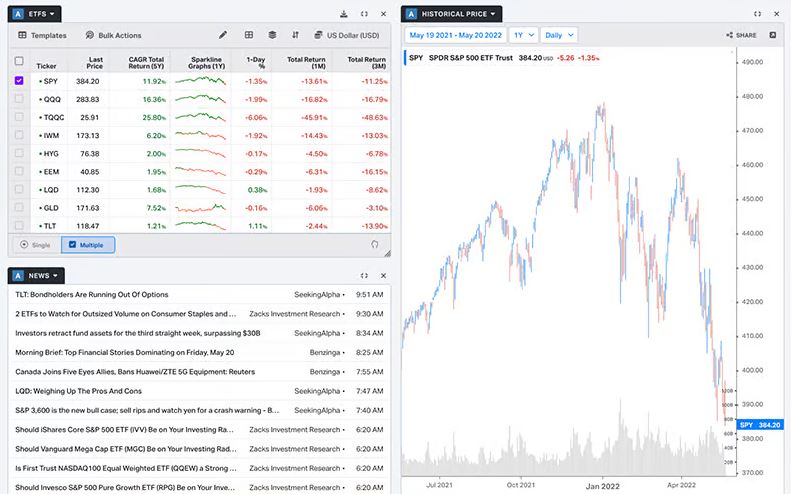Close the News panel
Viewport: 791px width, 494px height.
click(383, 276)
